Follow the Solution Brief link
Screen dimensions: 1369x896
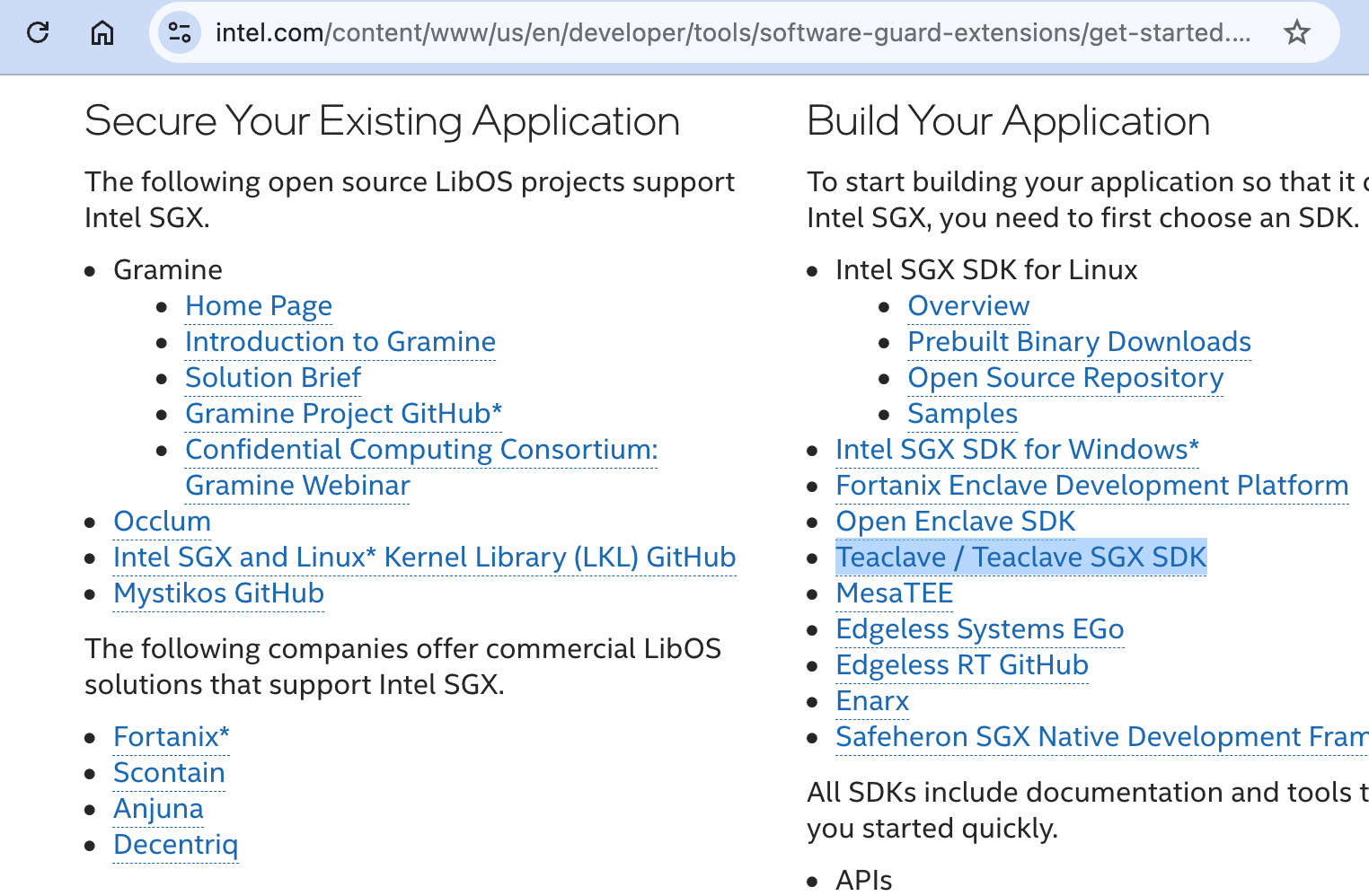coord(273,378)
